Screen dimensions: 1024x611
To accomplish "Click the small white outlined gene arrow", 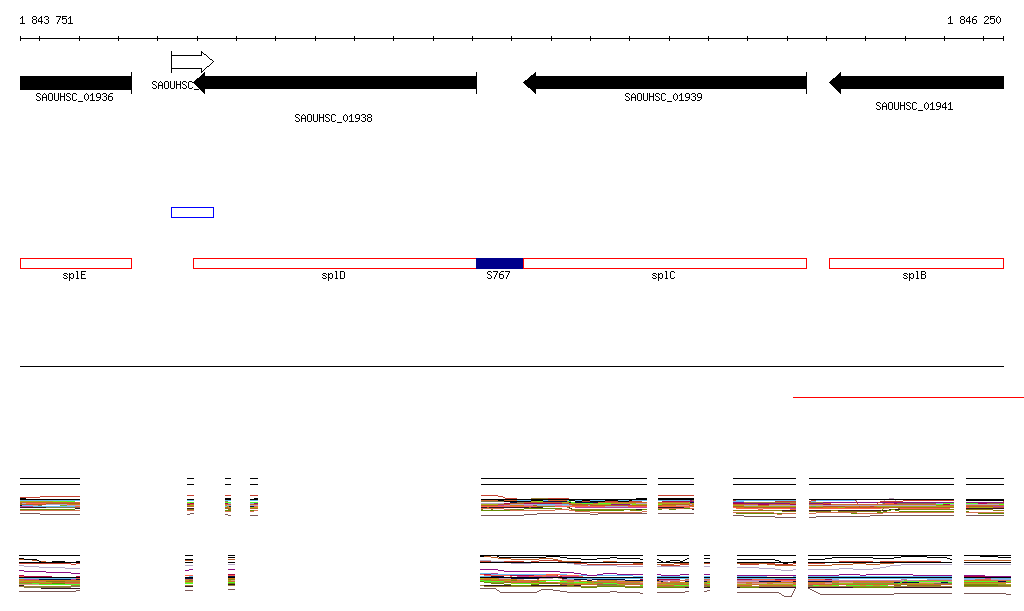I will pyautogui.click(x=192, y=62).
